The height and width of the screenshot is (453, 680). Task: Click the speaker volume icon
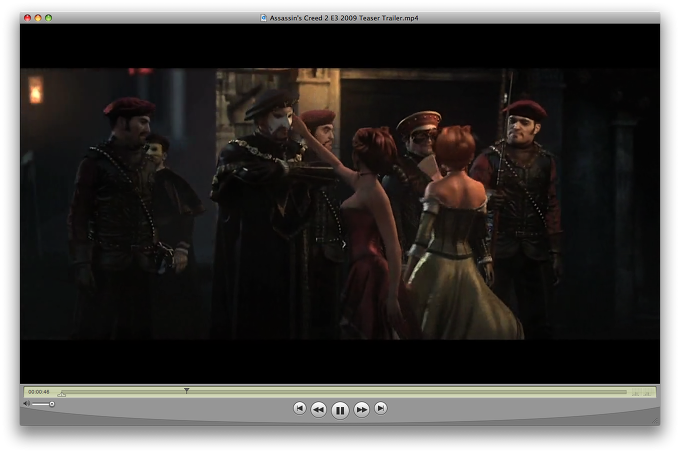[x=26, y=404]
